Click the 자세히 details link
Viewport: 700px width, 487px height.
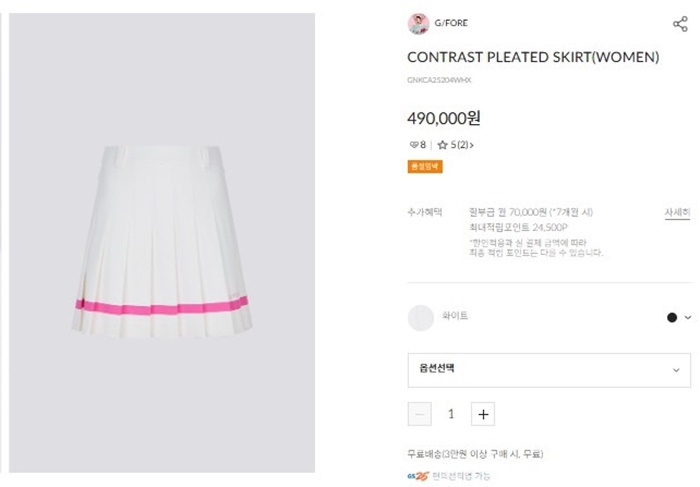[x=677, y=212]
